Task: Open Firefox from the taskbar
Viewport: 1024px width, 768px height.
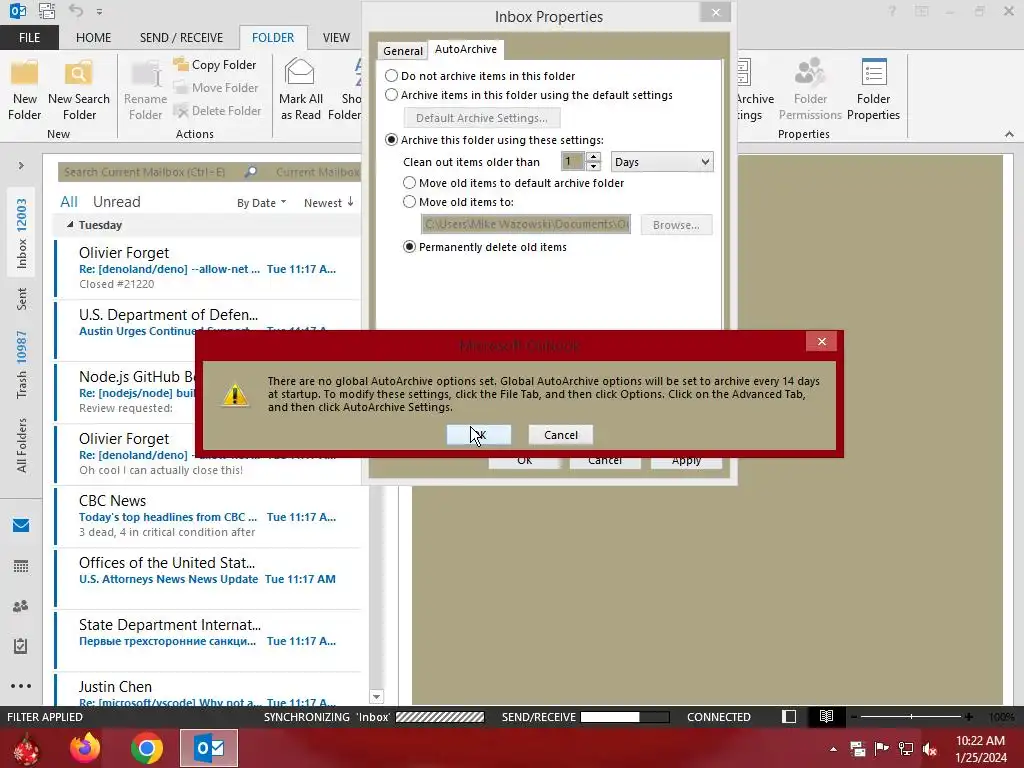Action: [x=85, y=748]
